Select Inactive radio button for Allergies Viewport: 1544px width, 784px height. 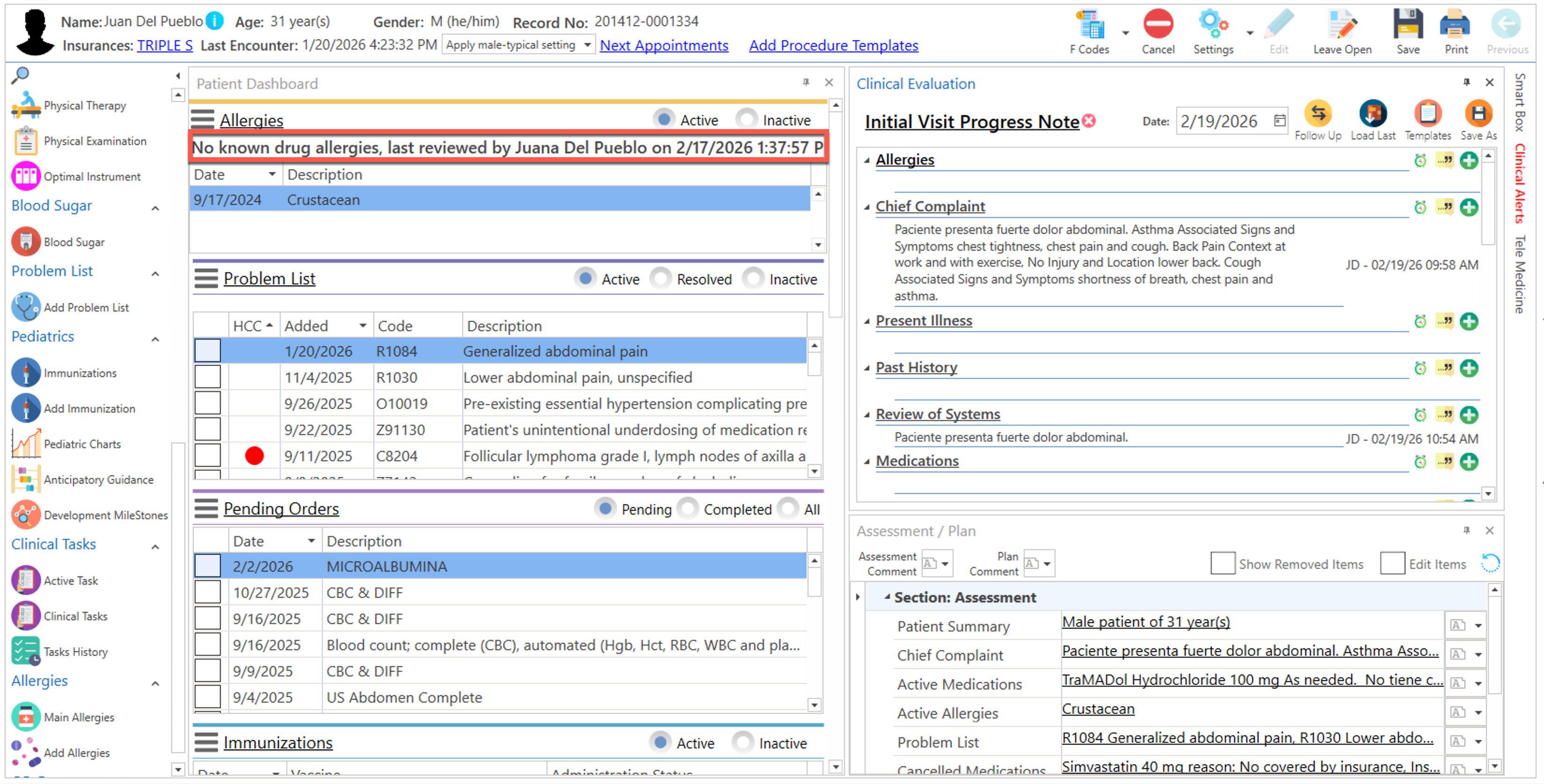(x=747, y=119)
